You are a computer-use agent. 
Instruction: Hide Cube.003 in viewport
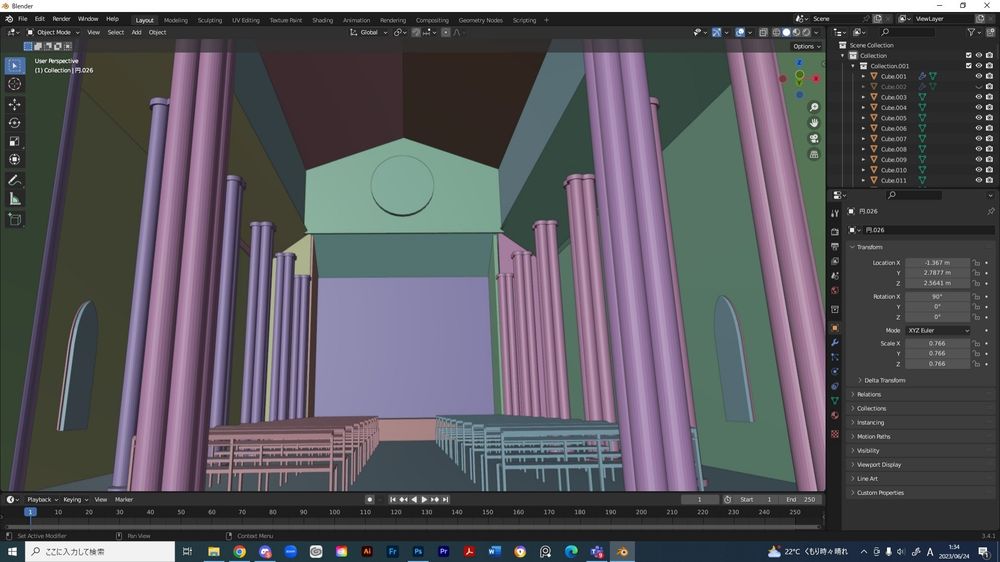978,97
